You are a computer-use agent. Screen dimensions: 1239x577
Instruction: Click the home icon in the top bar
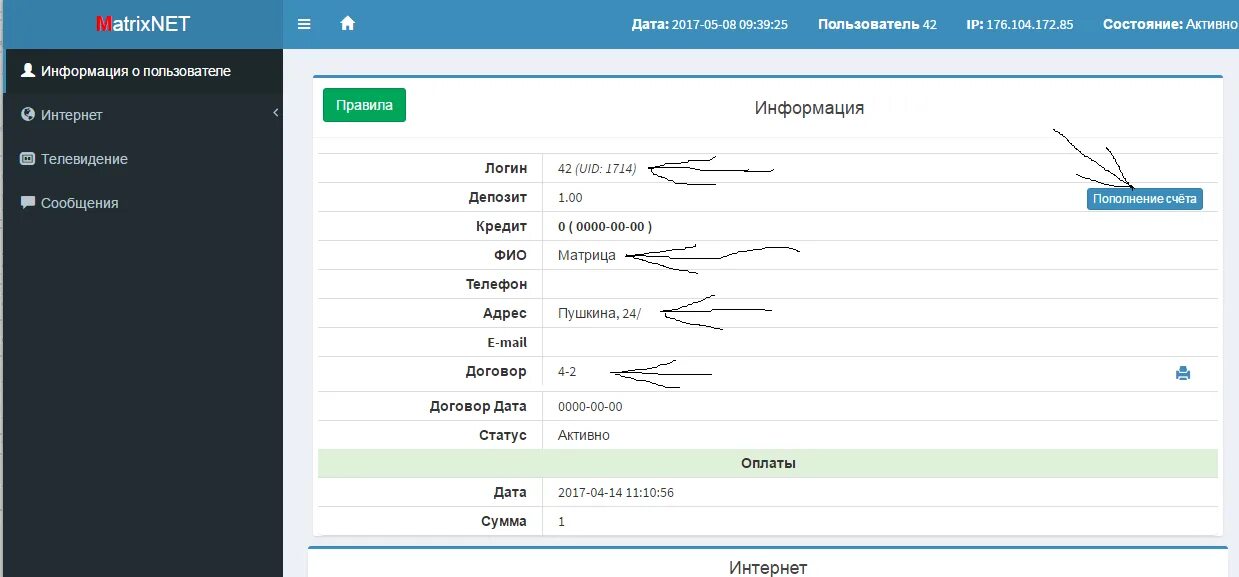(345, 23)
